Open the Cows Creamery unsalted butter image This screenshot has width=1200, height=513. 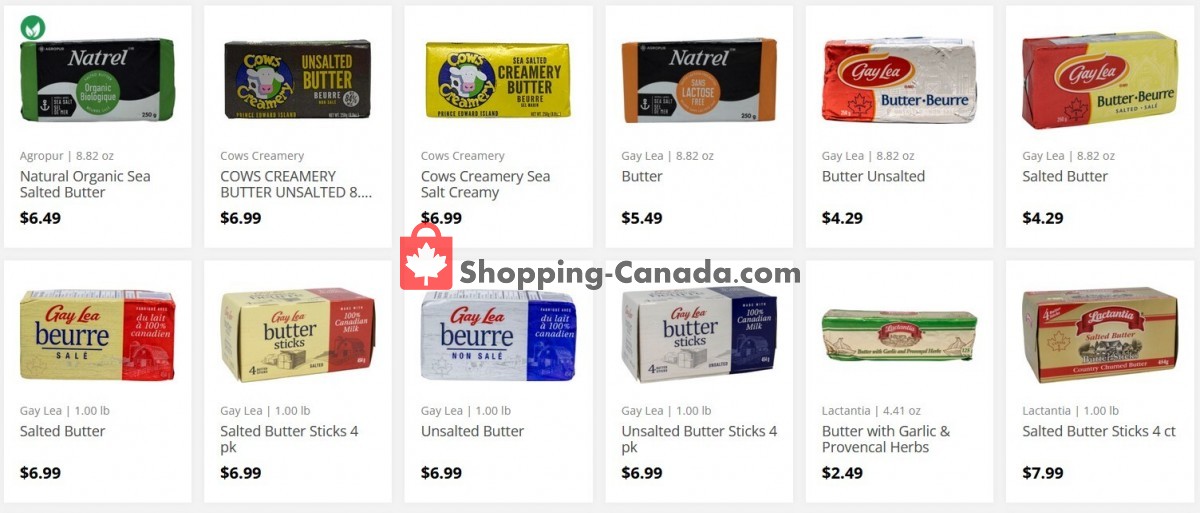tap(297, 80)
